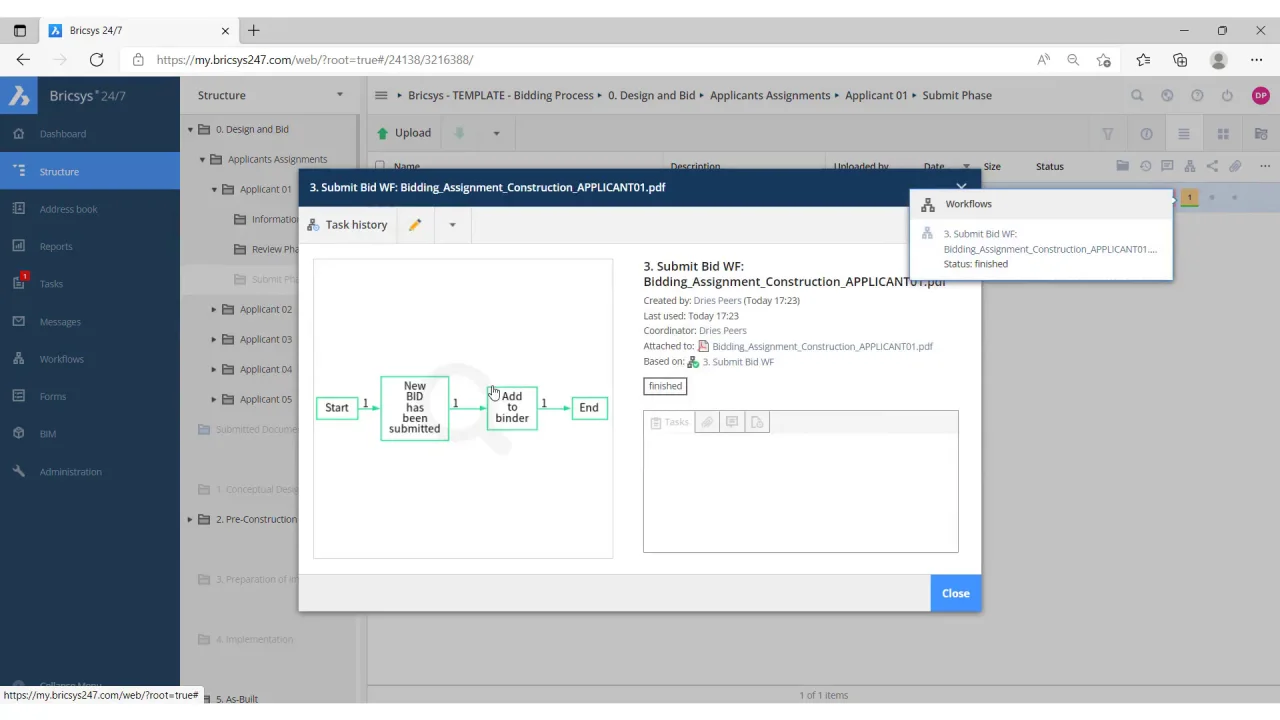Open Address book in the sidebar
This screenshot has height=720, width=1280.
pos(68,209)
